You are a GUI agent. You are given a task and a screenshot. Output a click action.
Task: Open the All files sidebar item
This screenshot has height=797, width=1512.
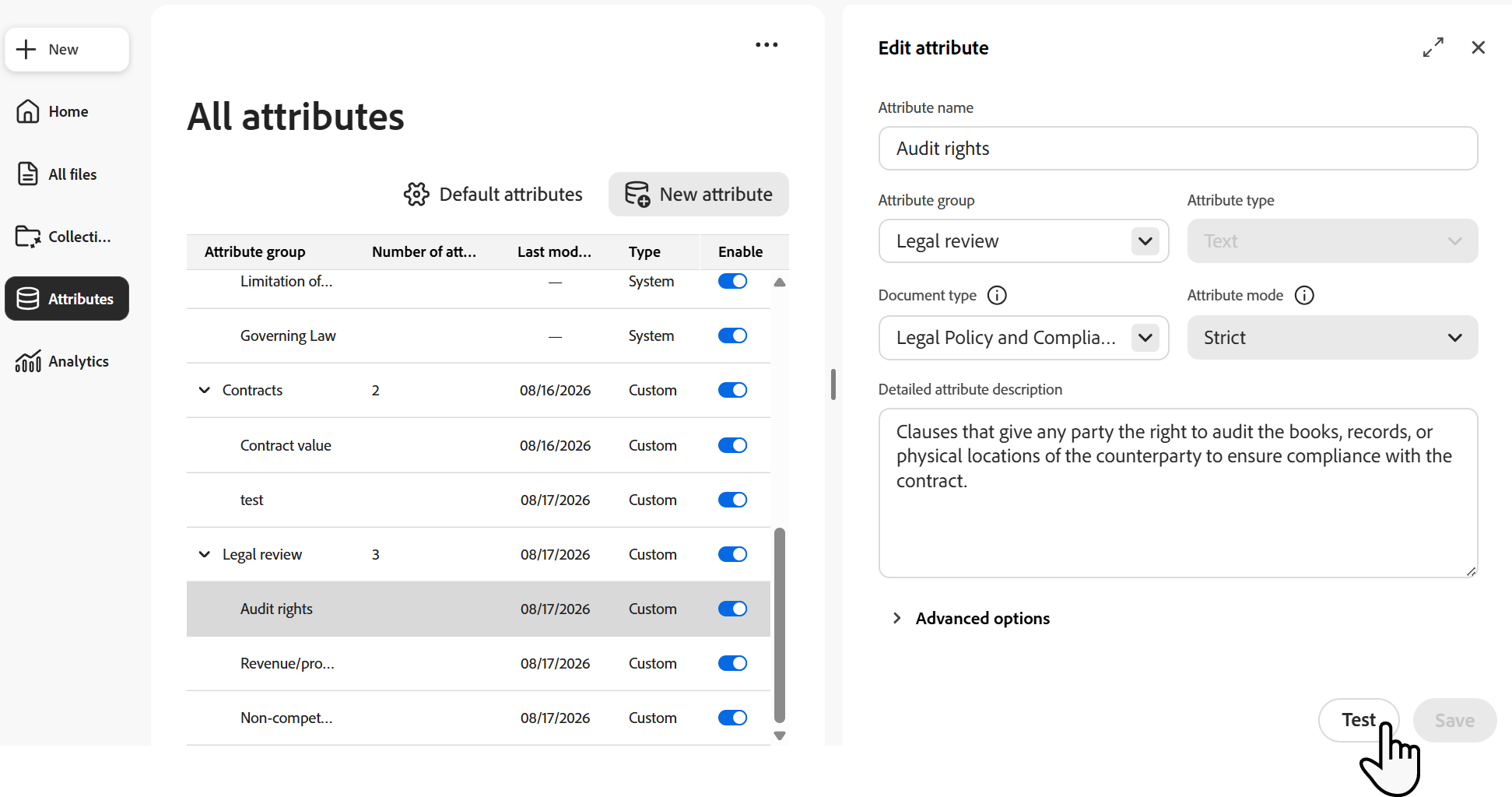tap(67, 174)
